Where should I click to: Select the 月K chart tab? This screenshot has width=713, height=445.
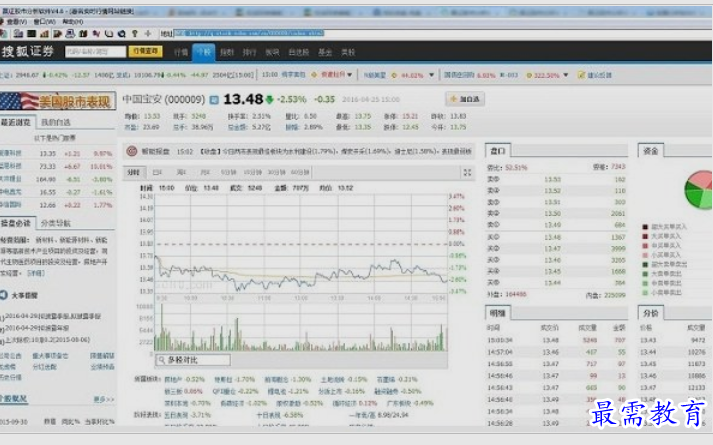pos(205,172)
